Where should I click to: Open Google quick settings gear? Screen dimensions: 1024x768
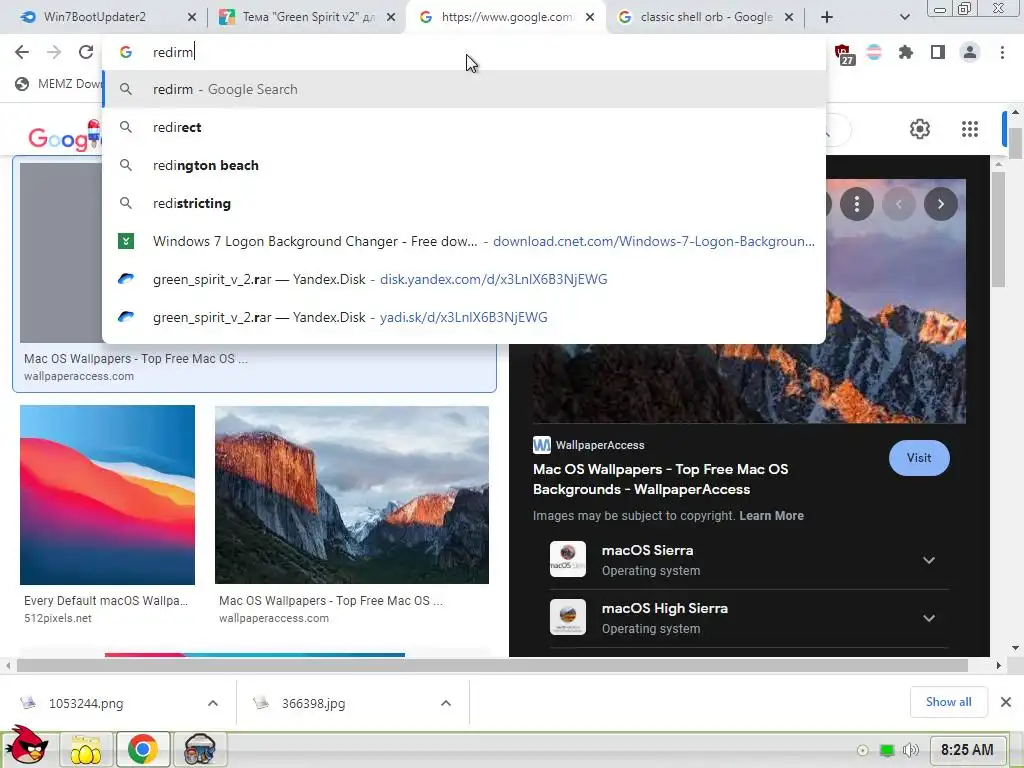click(920, 129)
